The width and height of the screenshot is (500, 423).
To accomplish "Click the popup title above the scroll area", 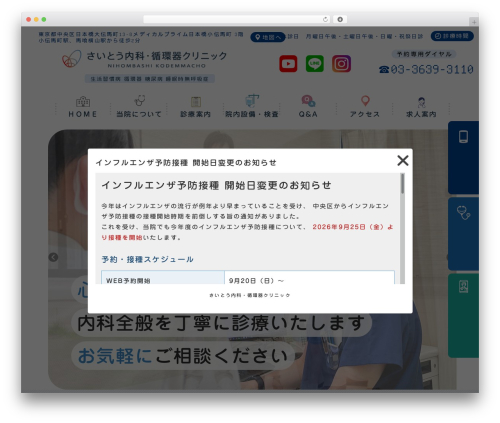I will [186, 163].
